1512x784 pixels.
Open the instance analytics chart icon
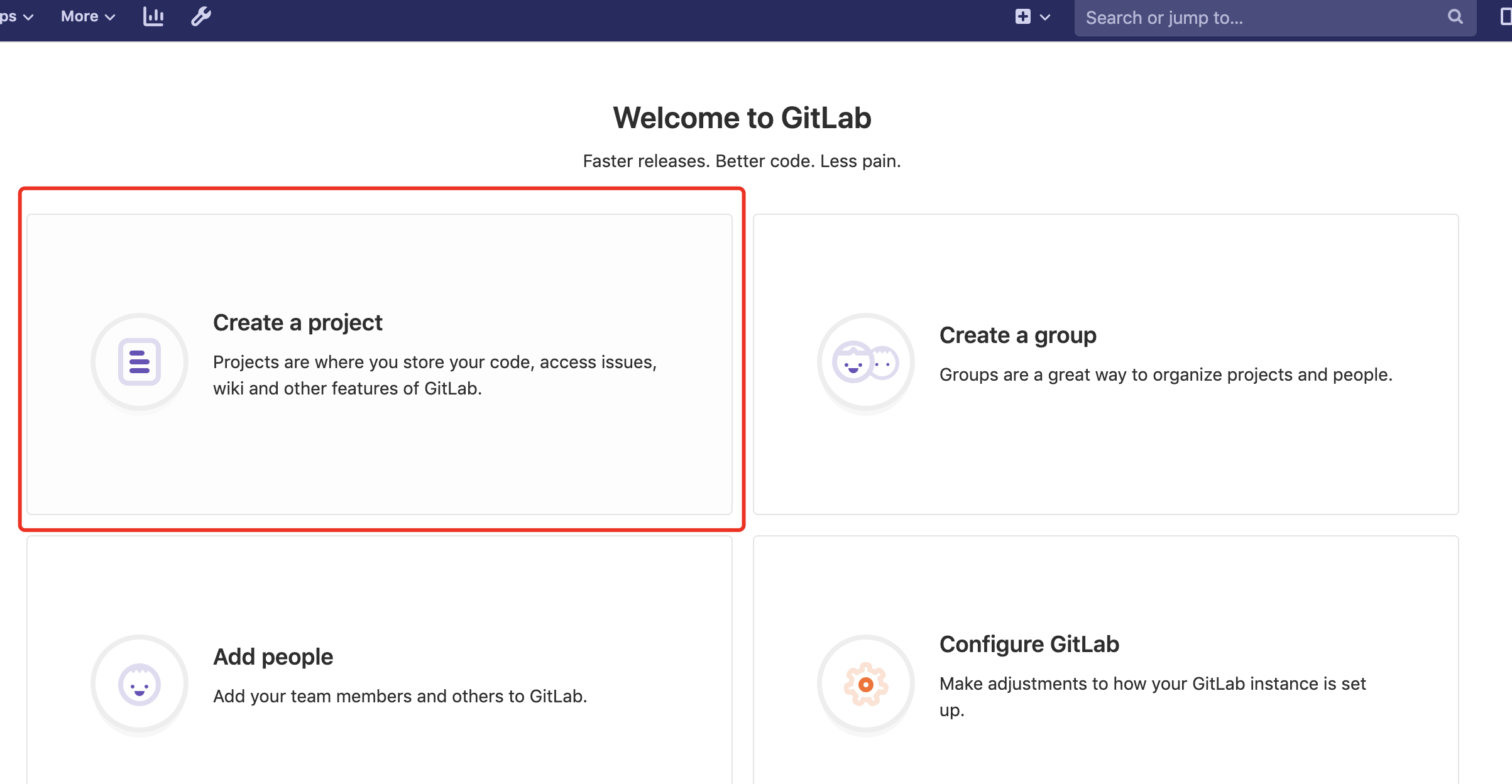coord(153,17)
